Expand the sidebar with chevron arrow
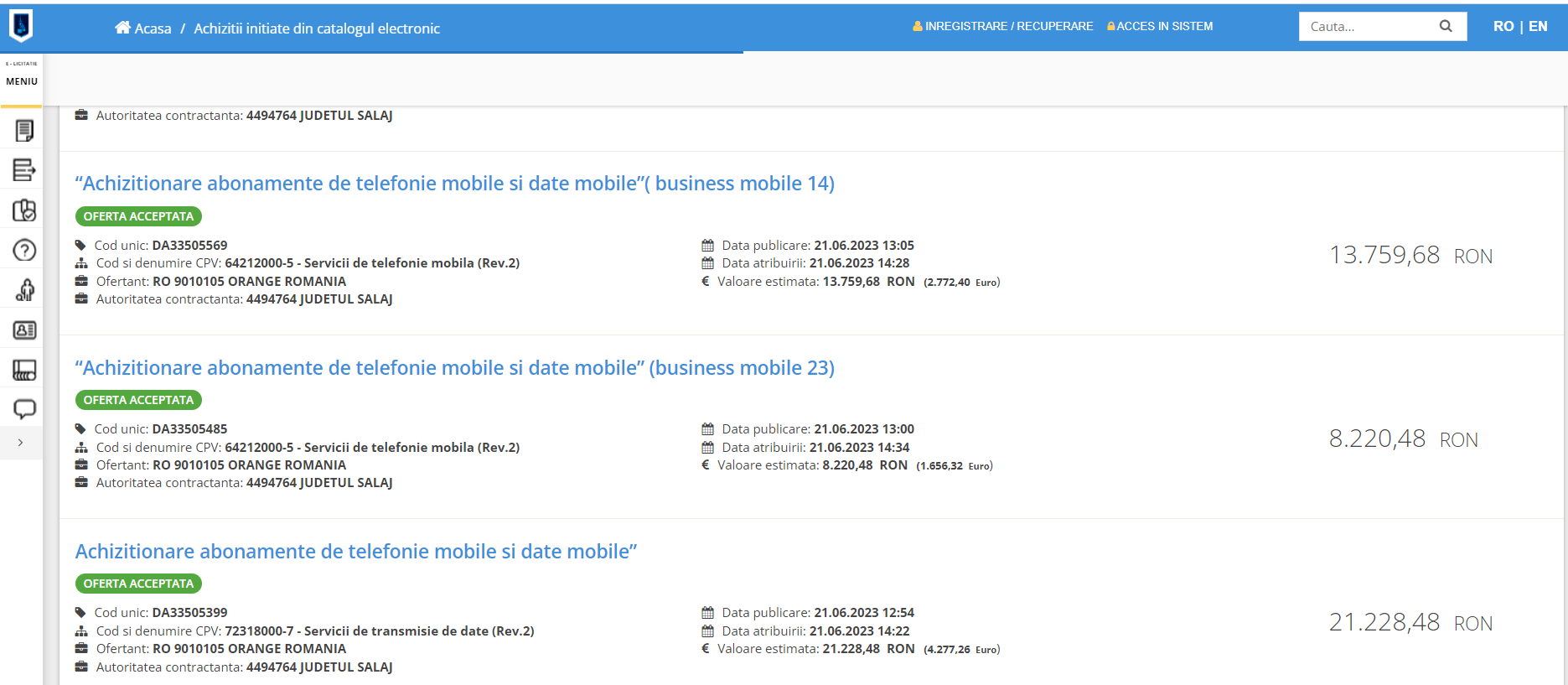Viewport: 1568px width, 685px height. (21, 443)
